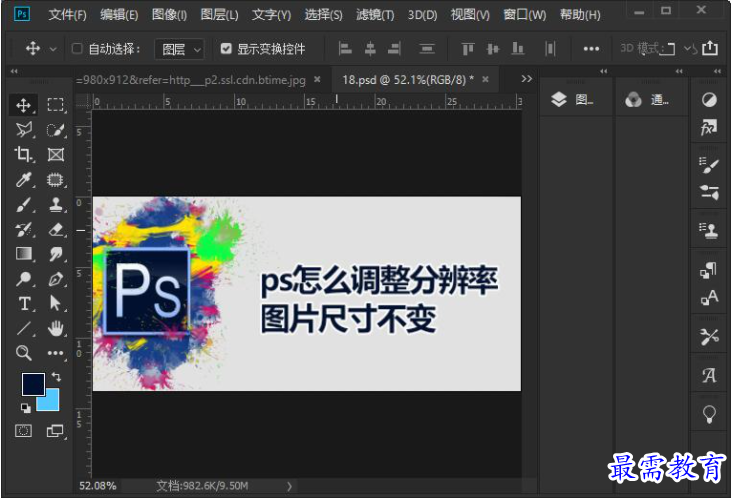Screen dimensions: 732x499
Task: Open the 图像(I) menu
Action: coord(169,15)
